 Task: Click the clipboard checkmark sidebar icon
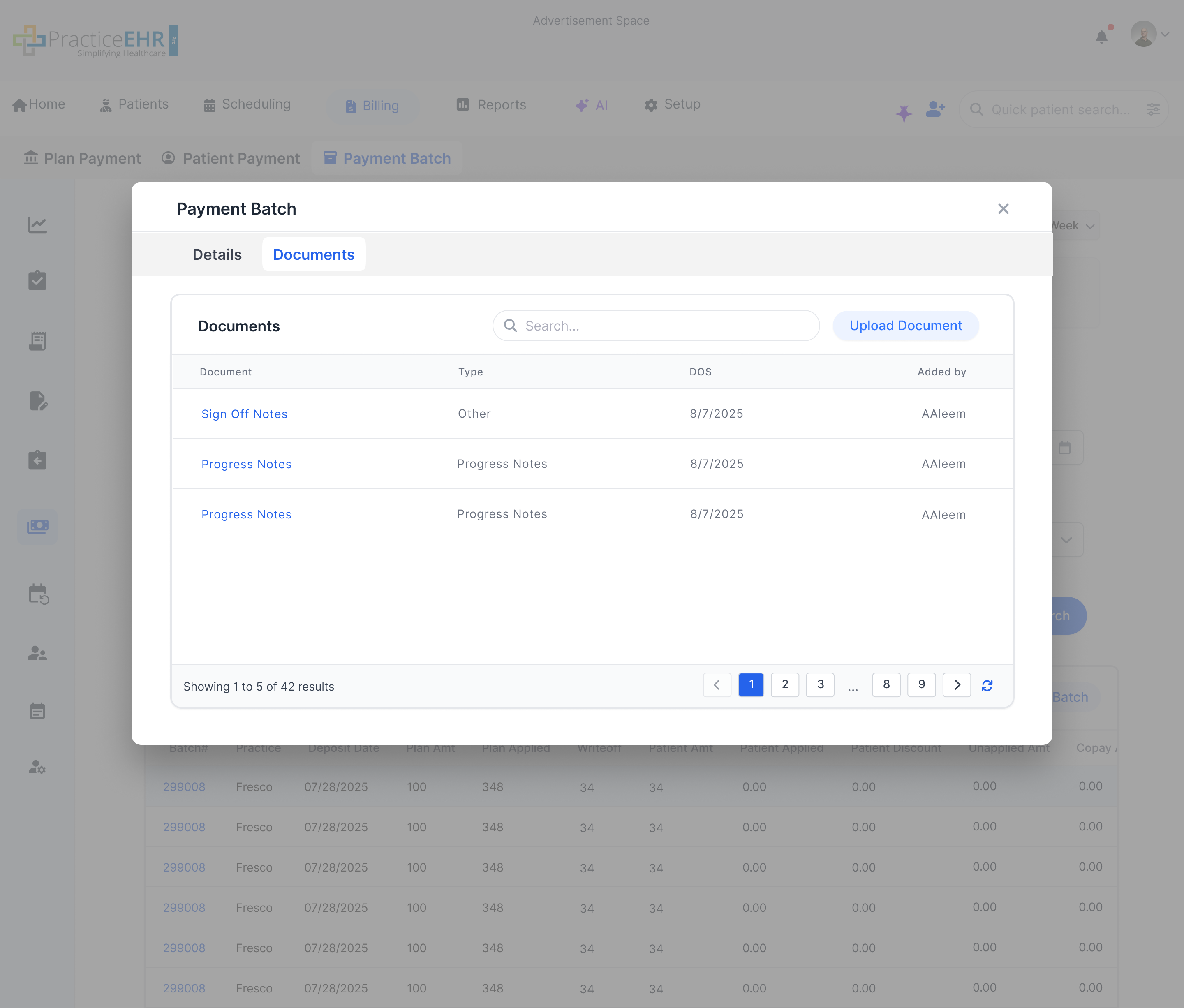(37, 280)
